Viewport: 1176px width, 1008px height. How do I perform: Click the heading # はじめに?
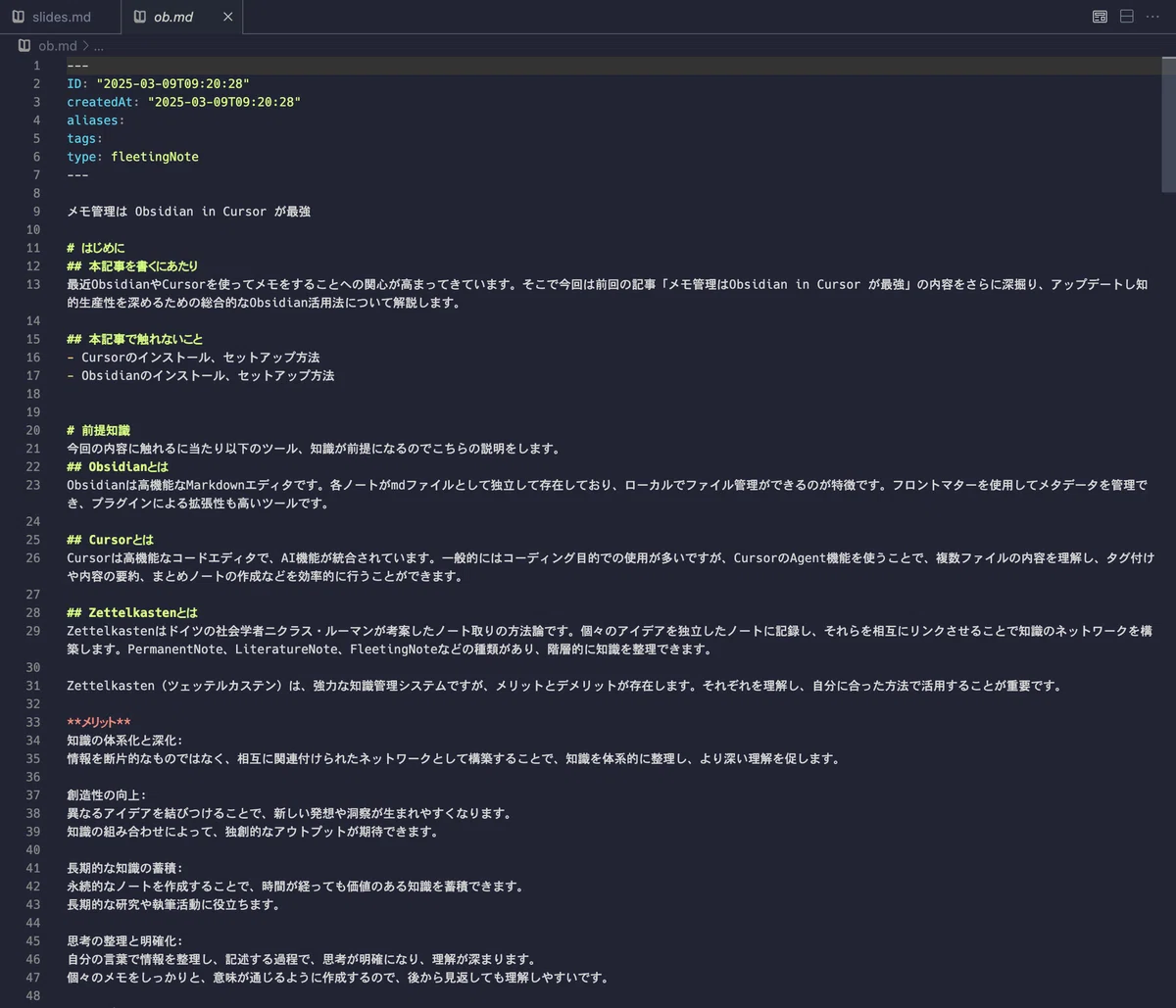click(96, 248)
